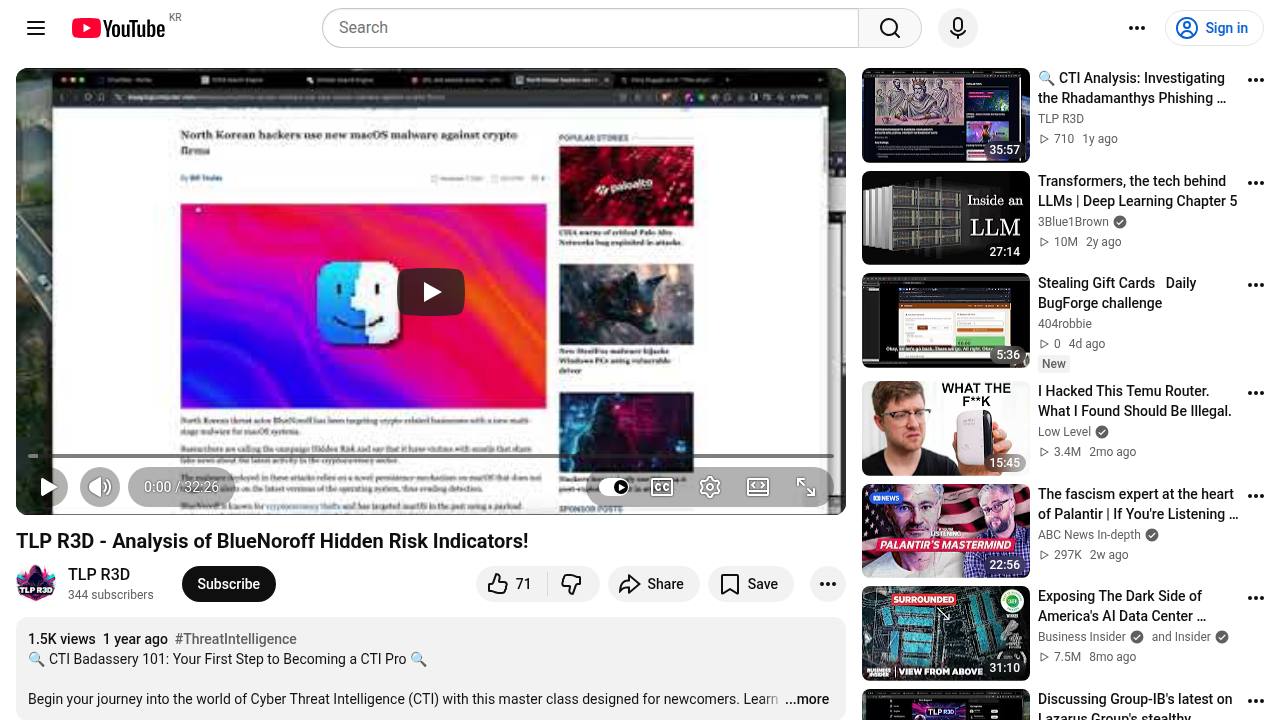Open options for Palantir fascism video

pyautogui.click(x=1256, y=496)
